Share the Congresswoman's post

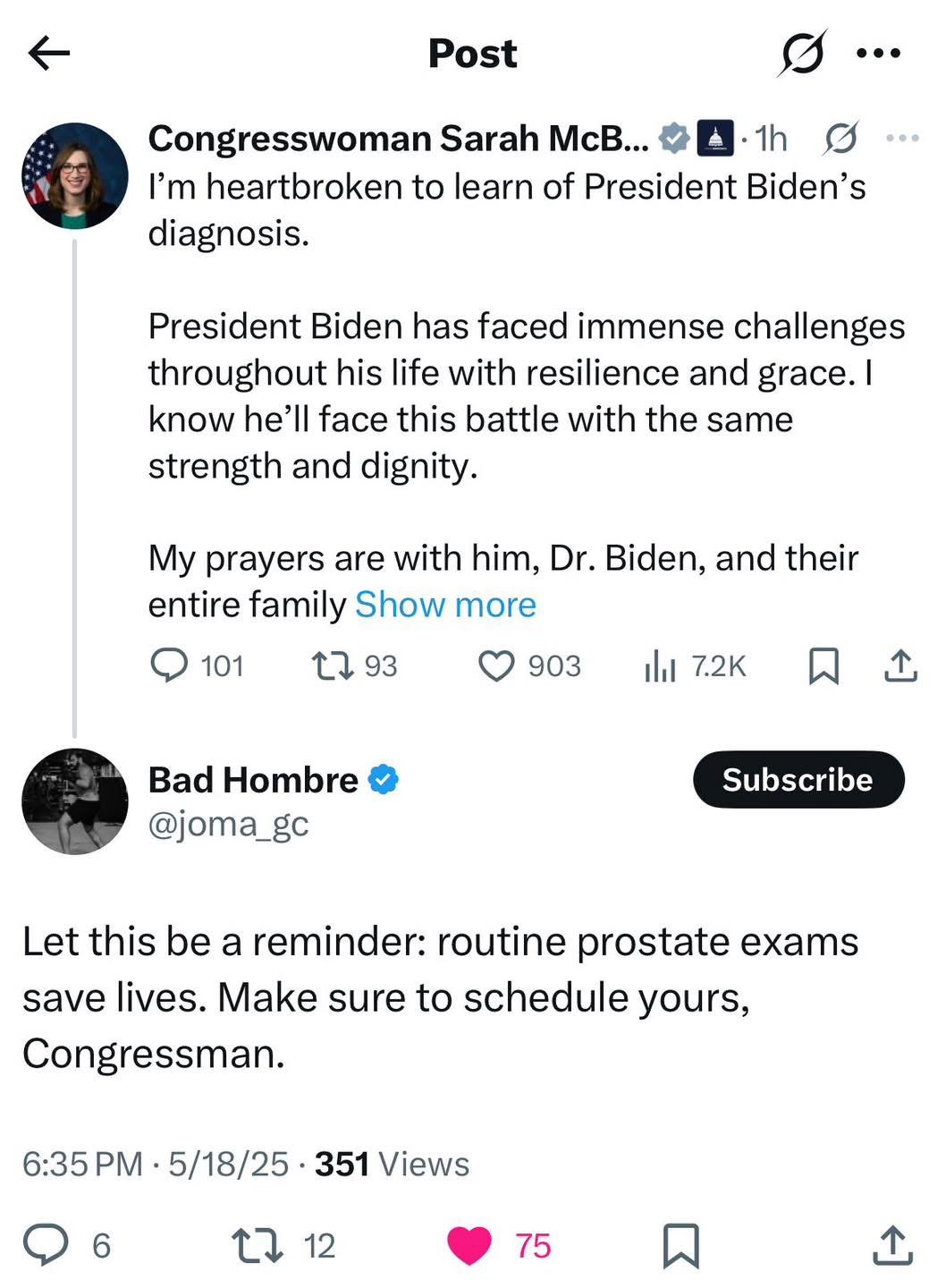pos(900,666)
